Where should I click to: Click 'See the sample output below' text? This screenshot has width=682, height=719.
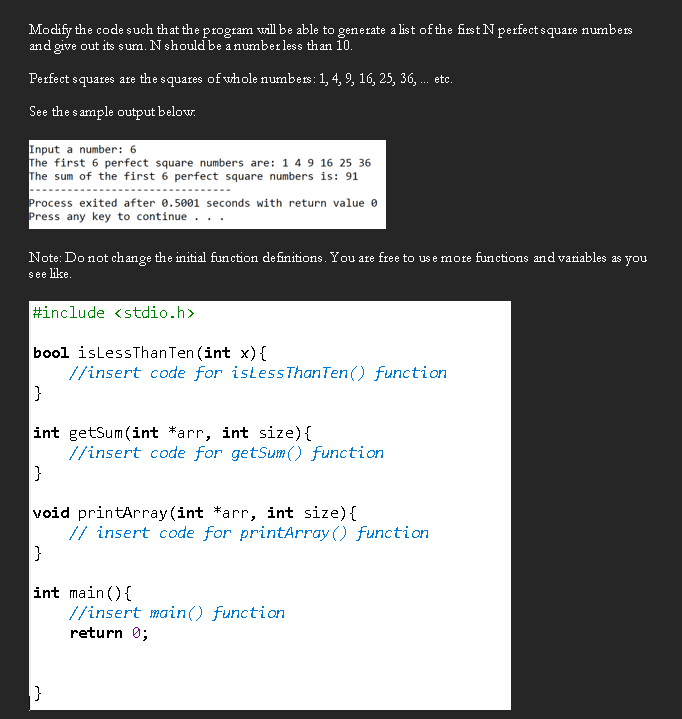click(x=112, y=112)
